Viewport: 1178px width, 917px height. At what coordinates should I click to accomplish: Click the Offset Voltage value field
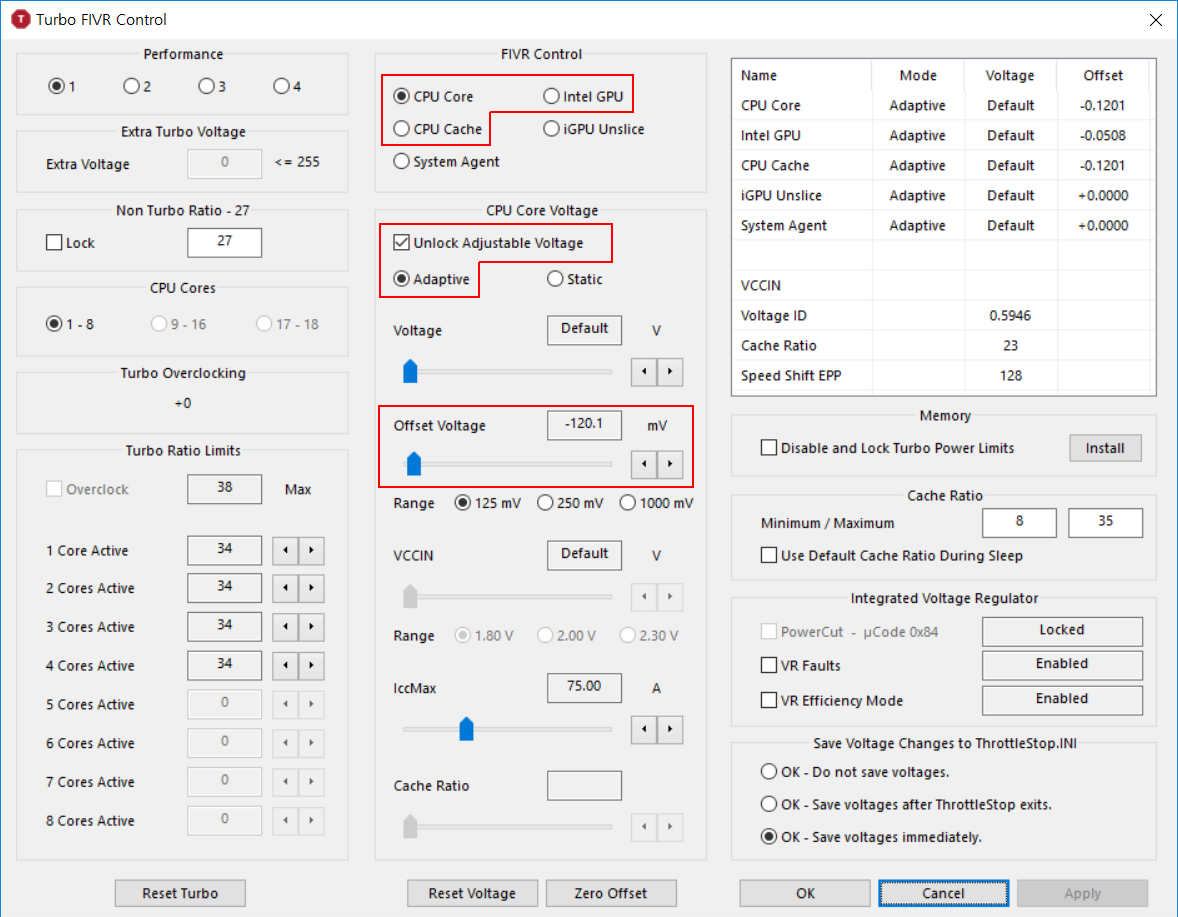[584, 424]
